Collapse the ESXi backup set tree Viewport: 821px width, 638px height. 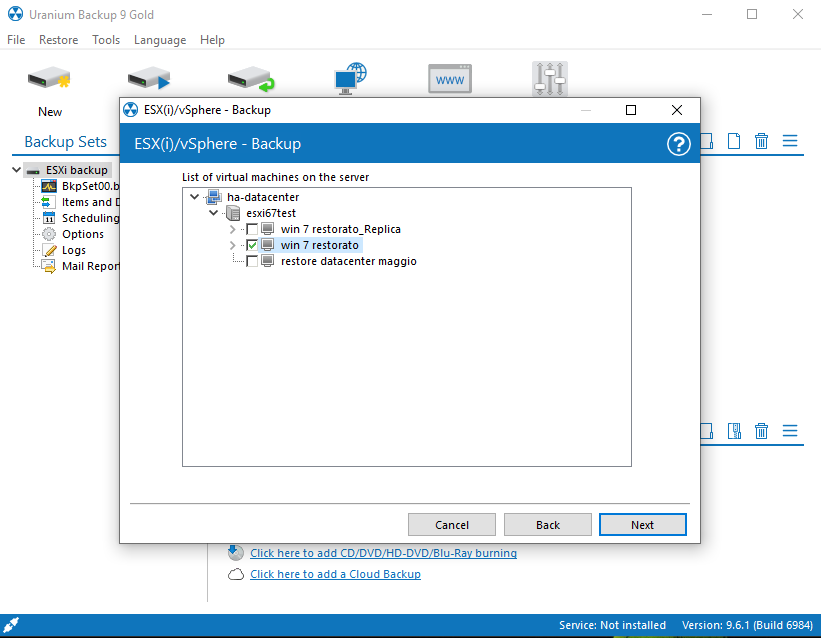16,170
